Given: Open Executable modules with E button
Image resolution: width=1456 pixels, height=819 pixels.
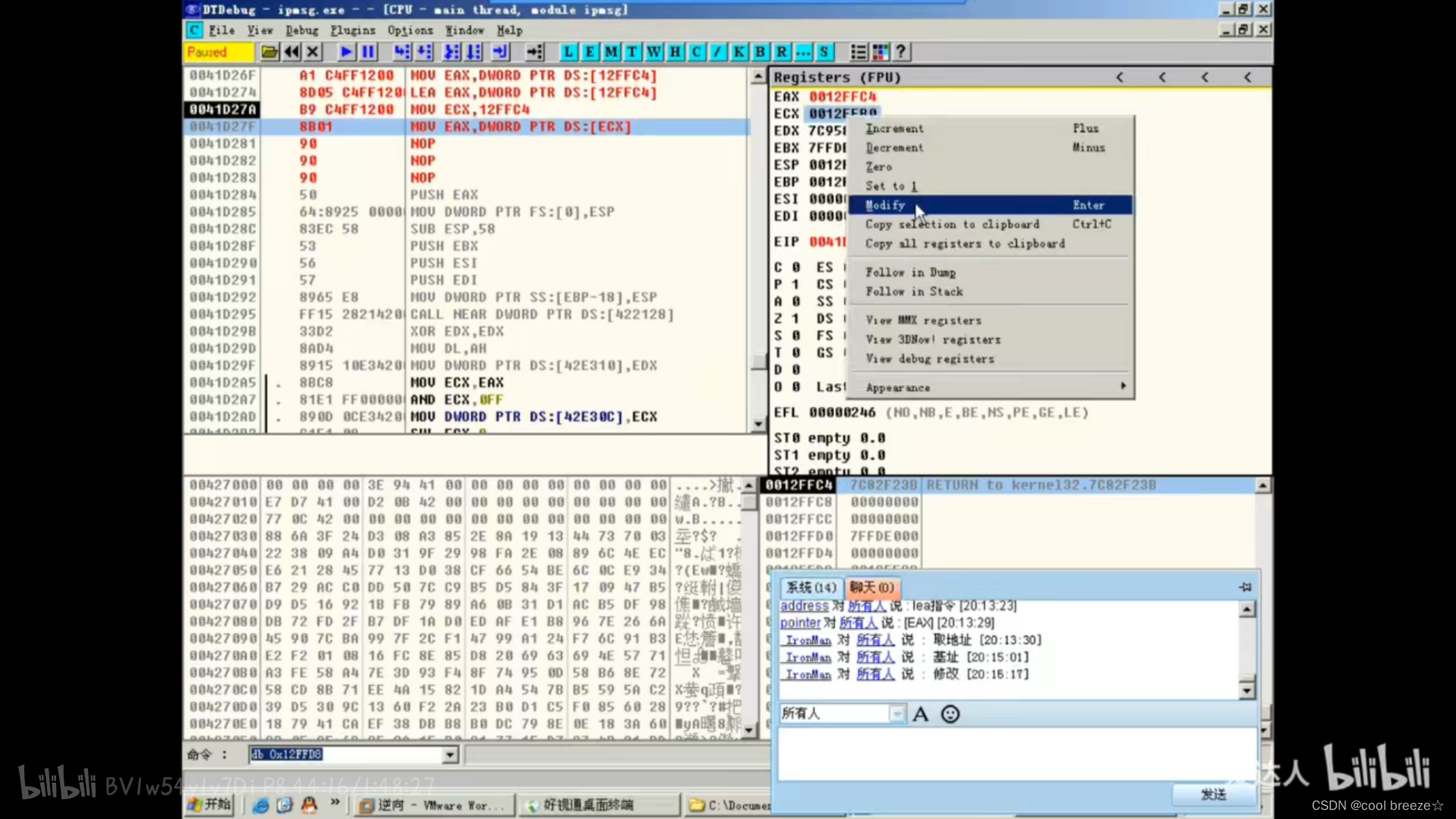Looking at the screenshot, I should [590, 52].
